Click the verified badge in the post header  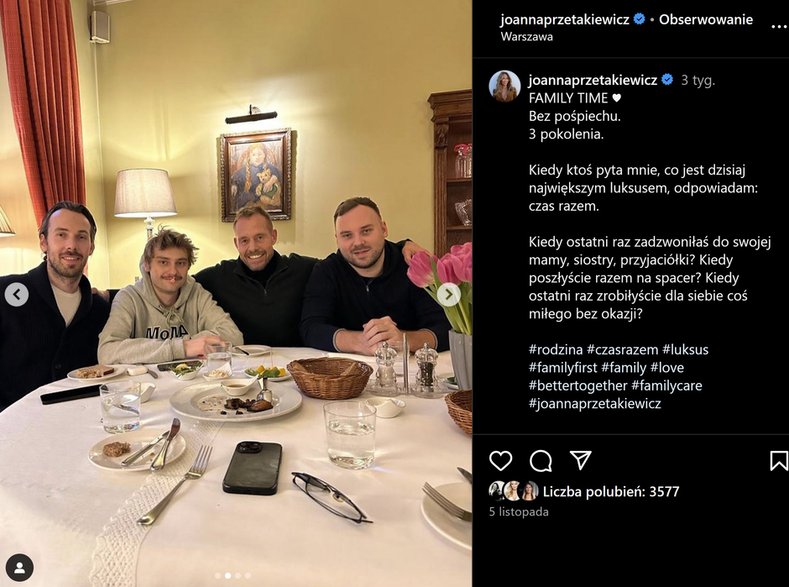click(x=640, y=19)
